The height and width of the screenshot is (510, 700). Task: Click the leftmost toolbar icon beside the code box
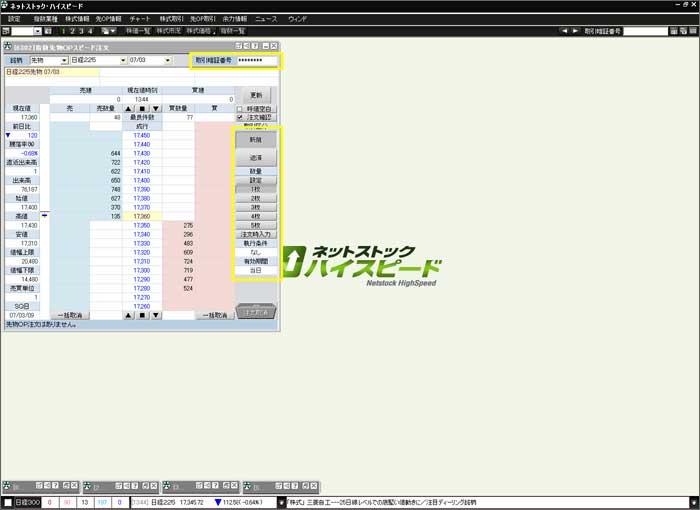6,31
